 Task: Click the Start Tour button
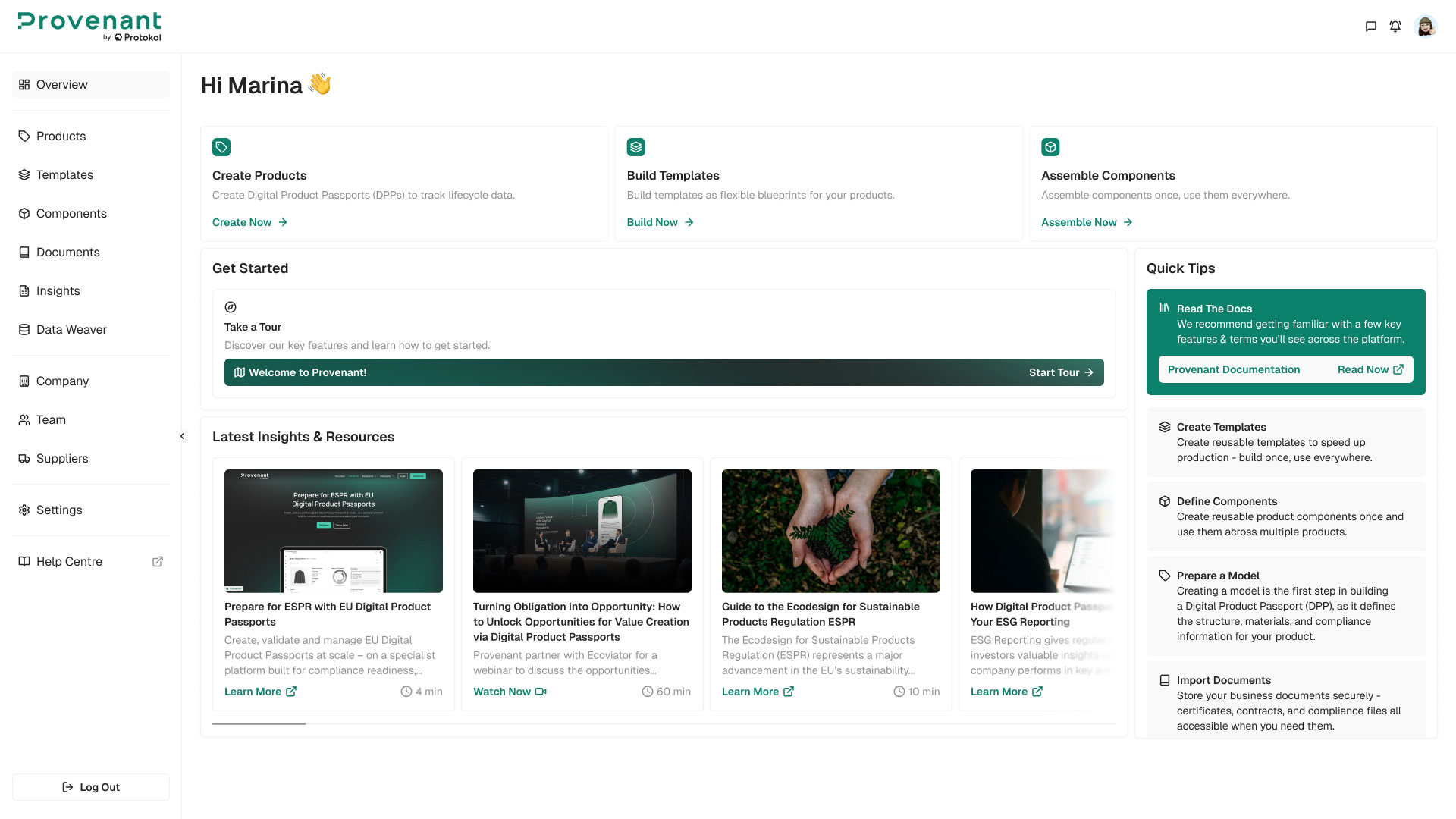tap(1061, 372)
